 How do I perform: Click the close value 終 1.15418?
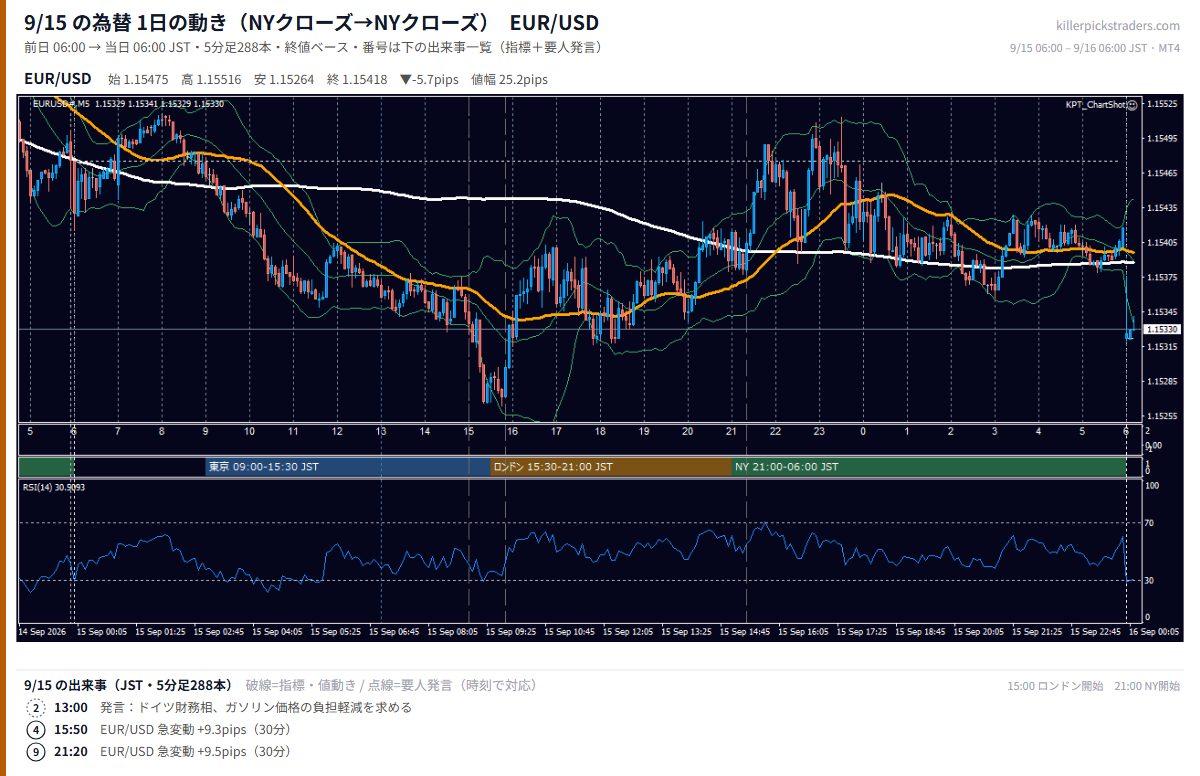coord(357,79)
